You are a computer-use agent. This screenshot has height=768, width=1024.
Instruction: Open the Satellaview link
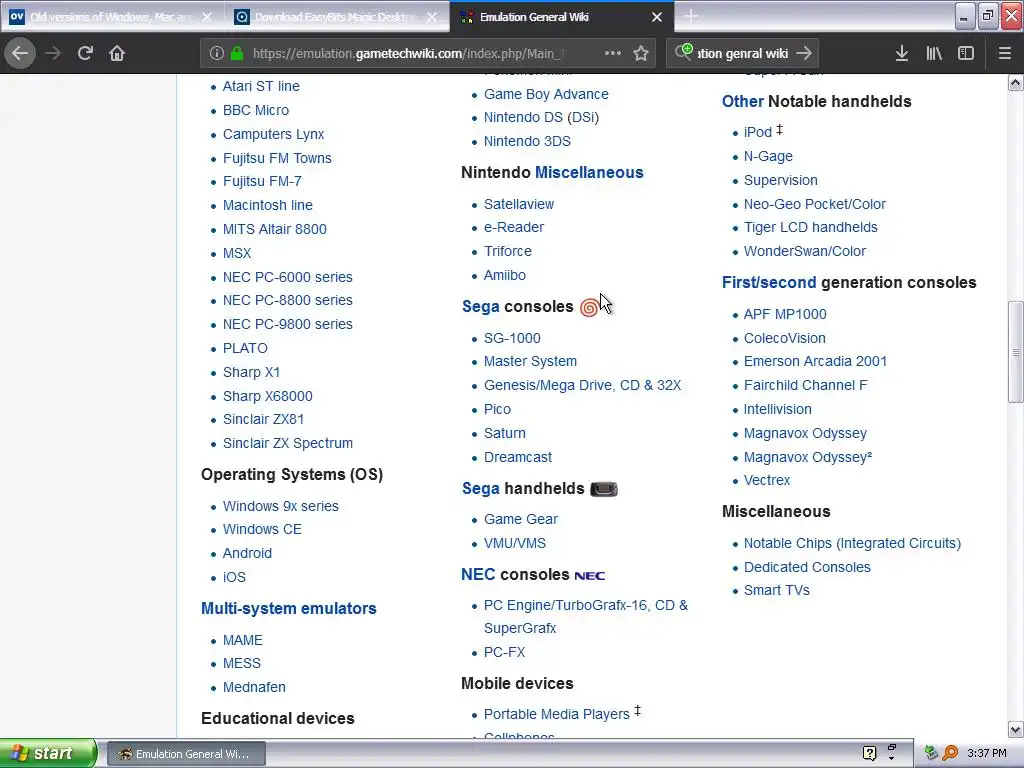tap(519, 204)
